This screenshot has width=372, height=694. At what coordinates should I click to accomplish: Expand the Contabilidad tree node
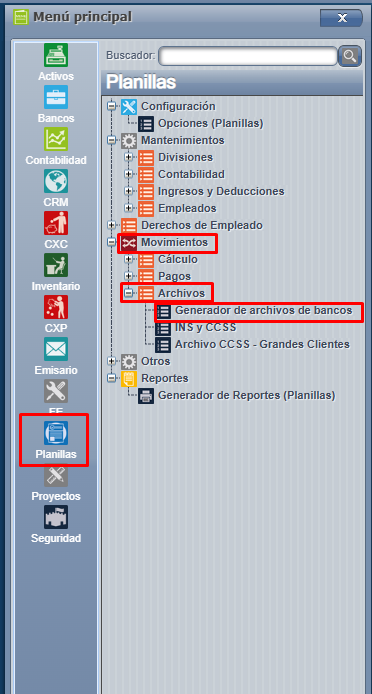129,174
